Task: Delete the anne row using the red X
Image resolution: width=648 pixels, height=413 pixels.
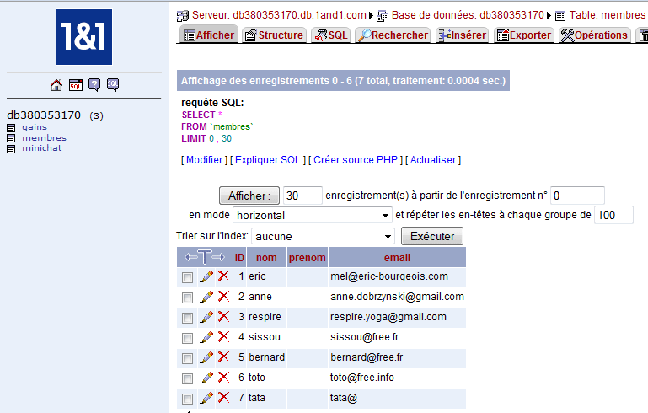Action: click(223, 297)
